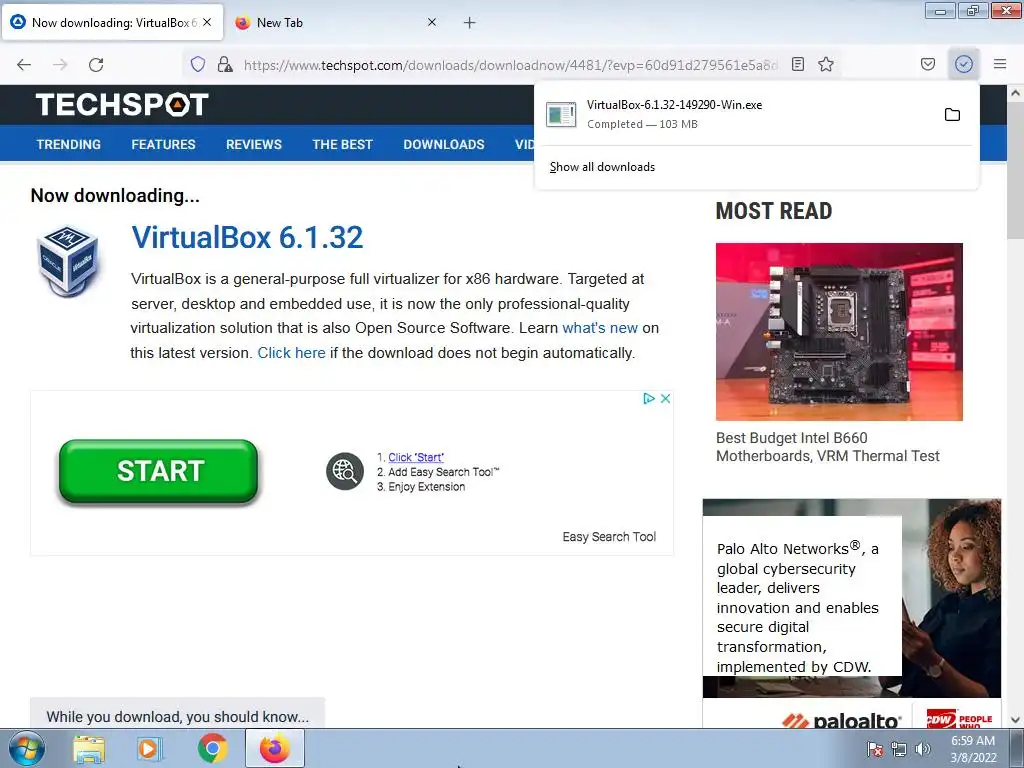Open the Firefox hamburger menu
1024x768 pixels.
pos(1000,64)
